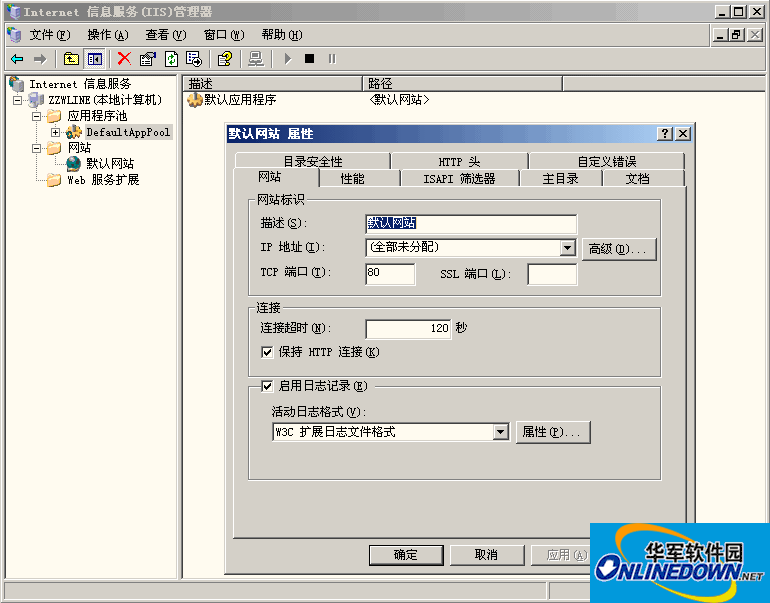Click the 高级 button
The height and width of the screenshot is (603, 770).
click(x=619, y=249)
